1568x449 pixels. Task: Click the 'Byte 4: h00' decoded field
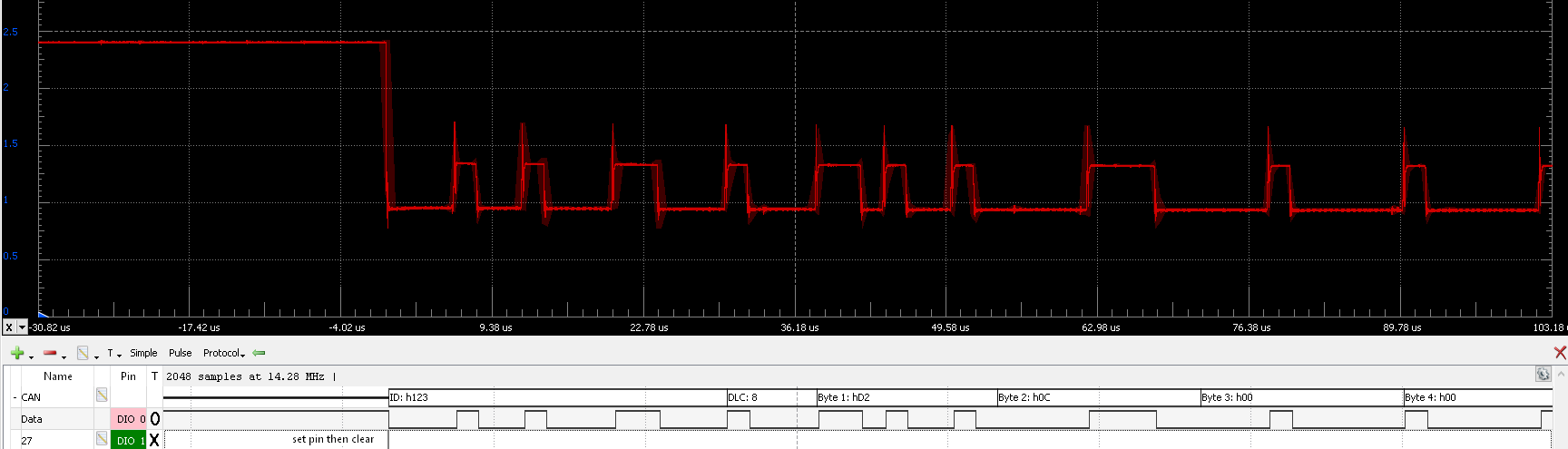tap(1478, 397)
